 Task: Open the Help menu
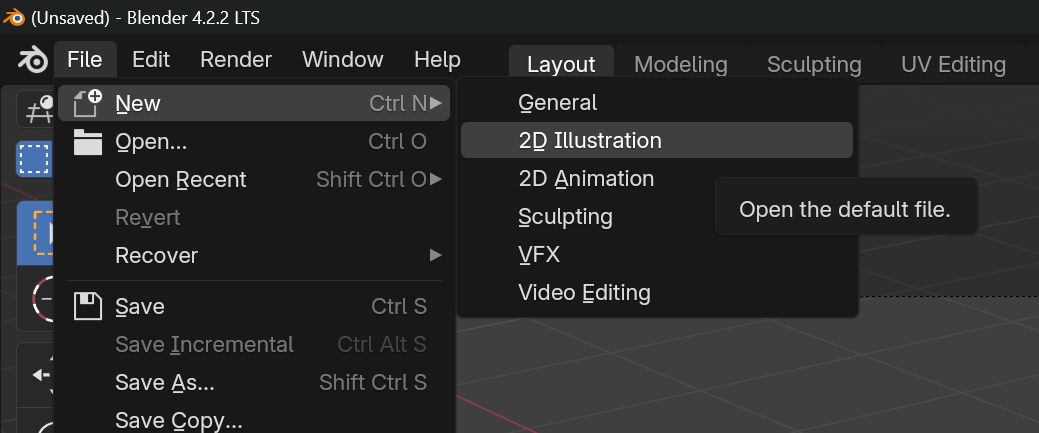[437, 60]
